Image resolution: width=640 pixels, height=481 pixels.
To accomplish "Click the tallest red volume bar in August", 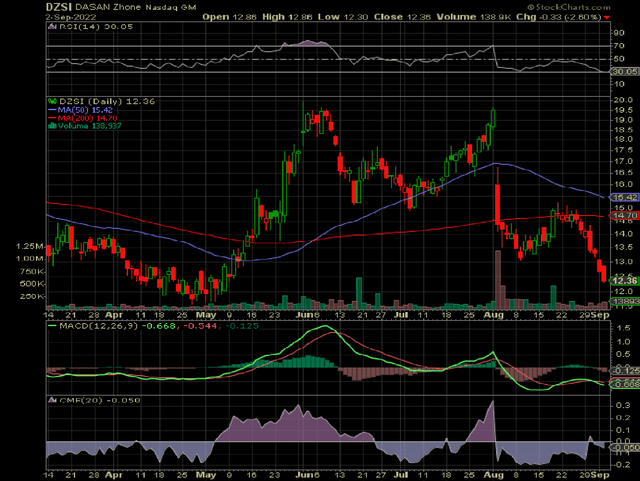I will [x=498, y=280].
